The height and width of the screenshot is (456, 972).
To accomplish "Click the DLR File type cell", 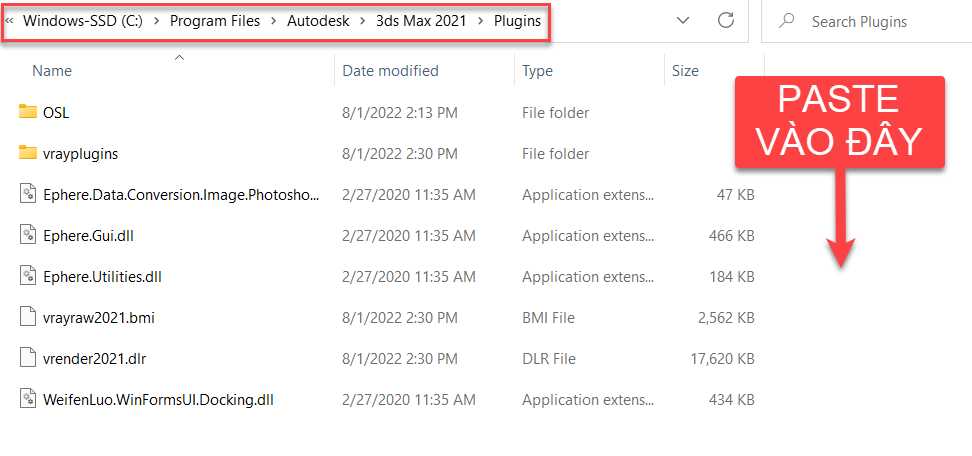I will [549, 358].
